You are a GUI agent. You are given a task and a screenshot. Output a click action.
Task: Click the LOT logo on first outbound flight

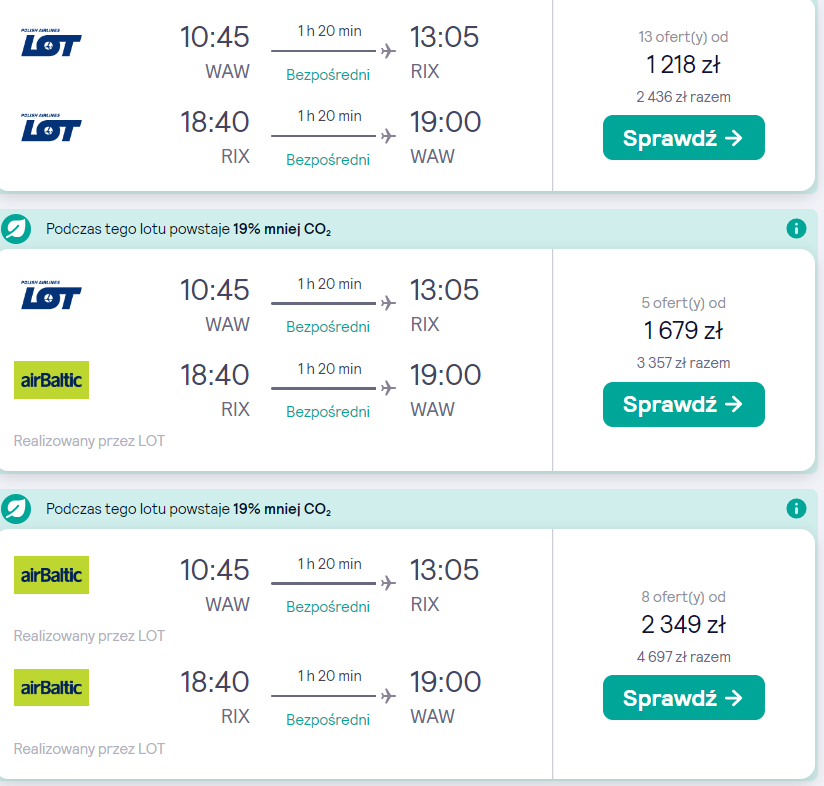click(51, 43)
